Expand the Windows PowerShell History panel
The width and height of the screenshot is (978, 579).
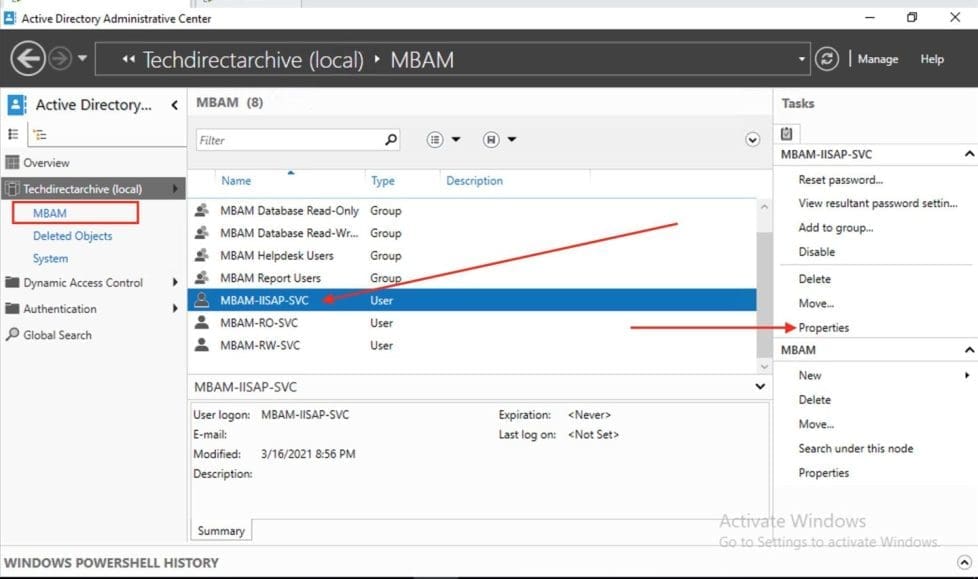click(963, 563)
